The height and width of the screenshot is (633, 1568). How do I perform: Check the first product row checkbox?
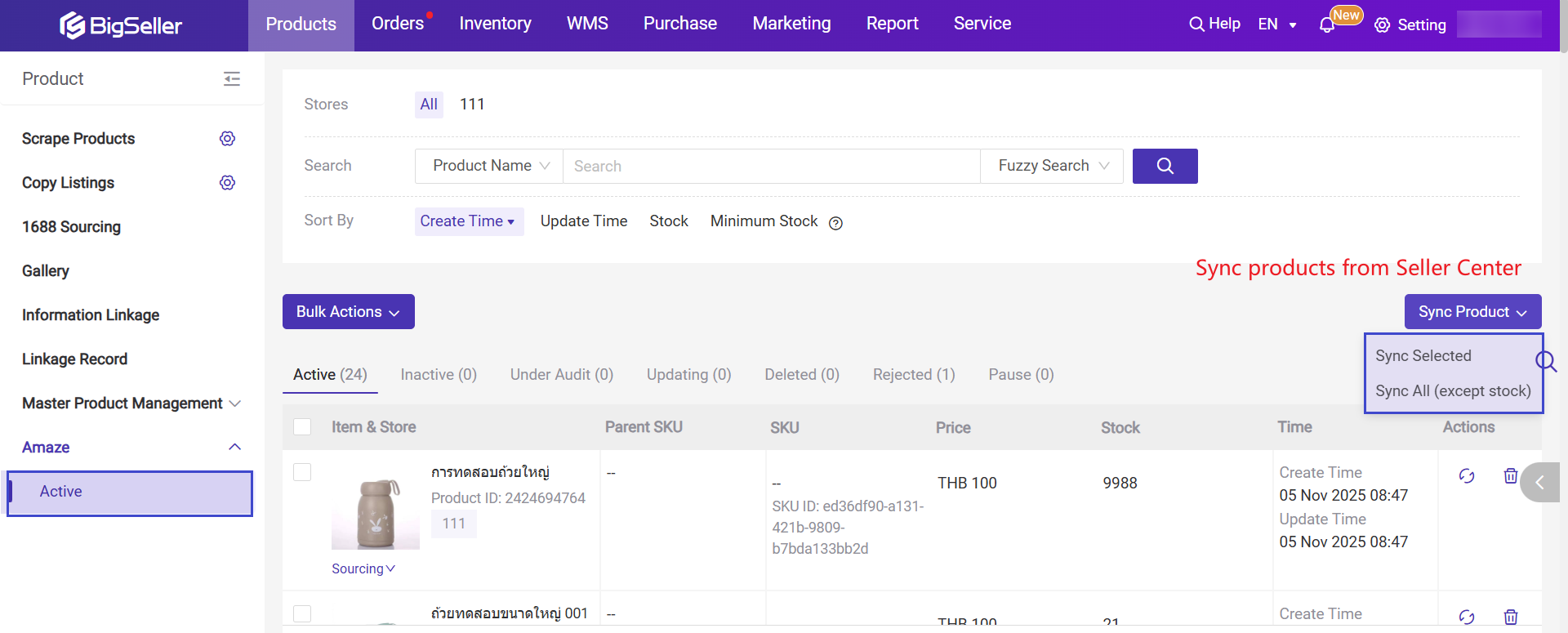point(302,472)
